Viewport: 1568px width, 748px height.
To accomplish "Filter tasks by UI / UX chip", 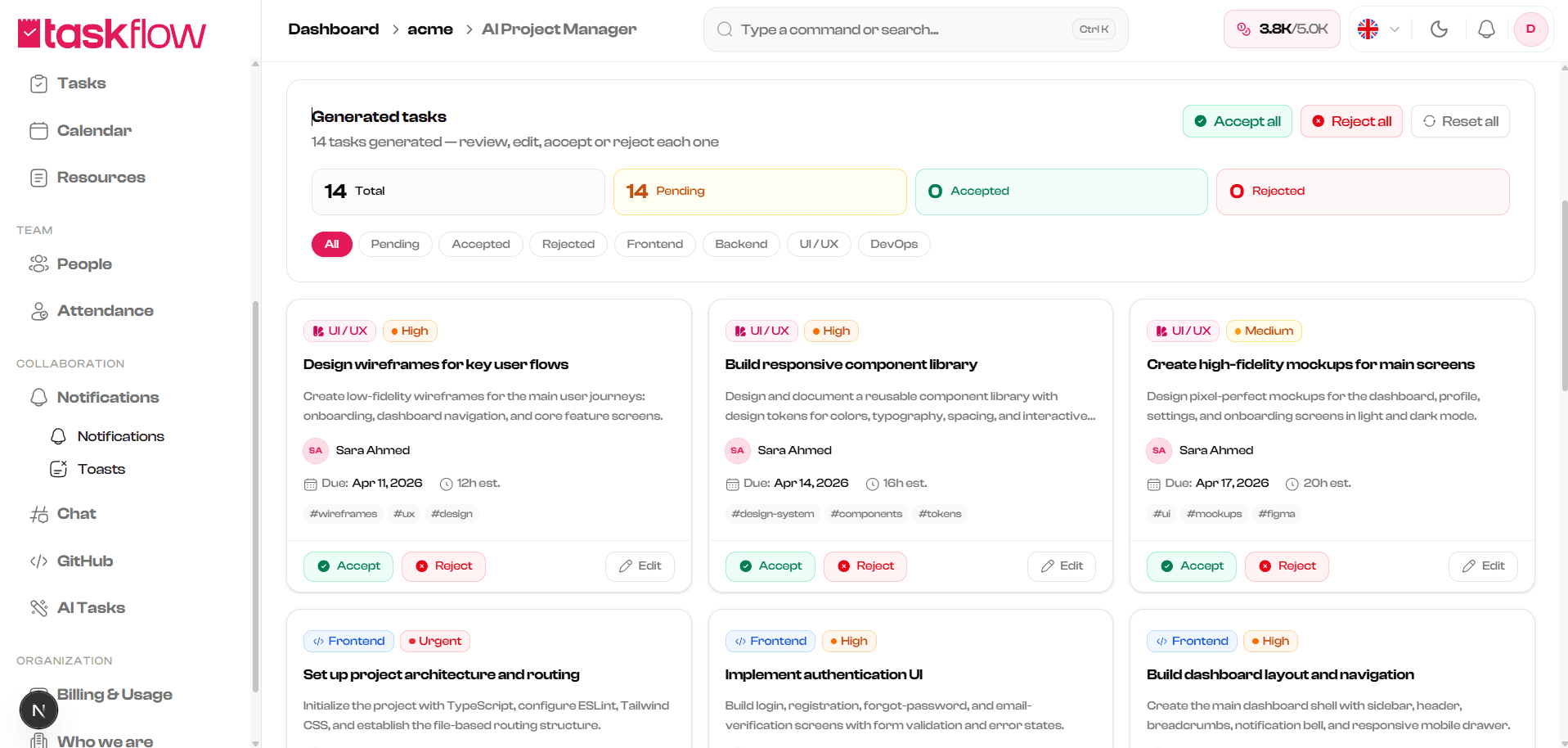I will tap(819, 244).
